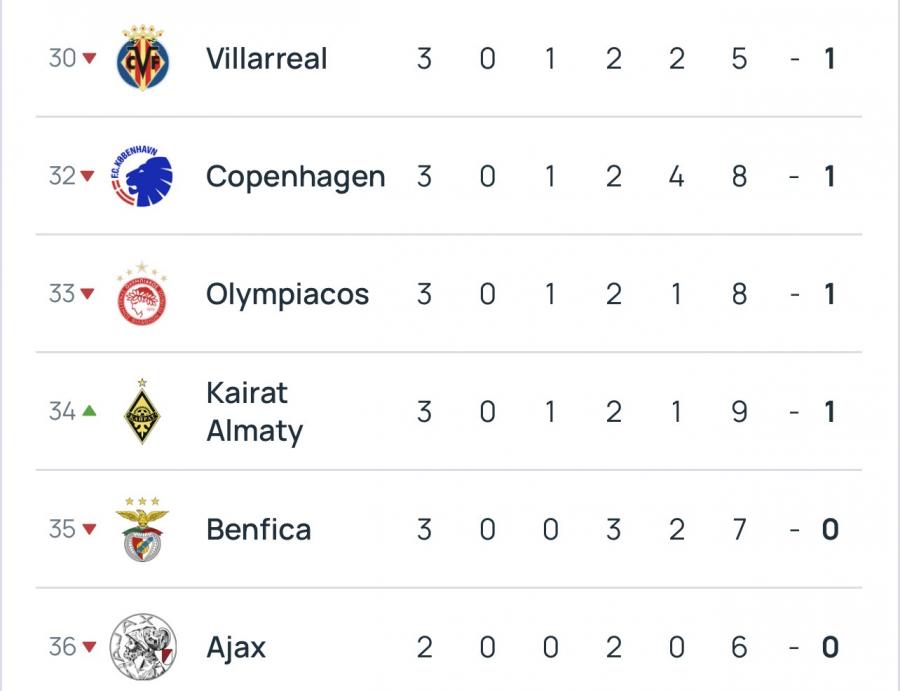
Task: Open the Copenhagen team link
Action: [295, 177]
